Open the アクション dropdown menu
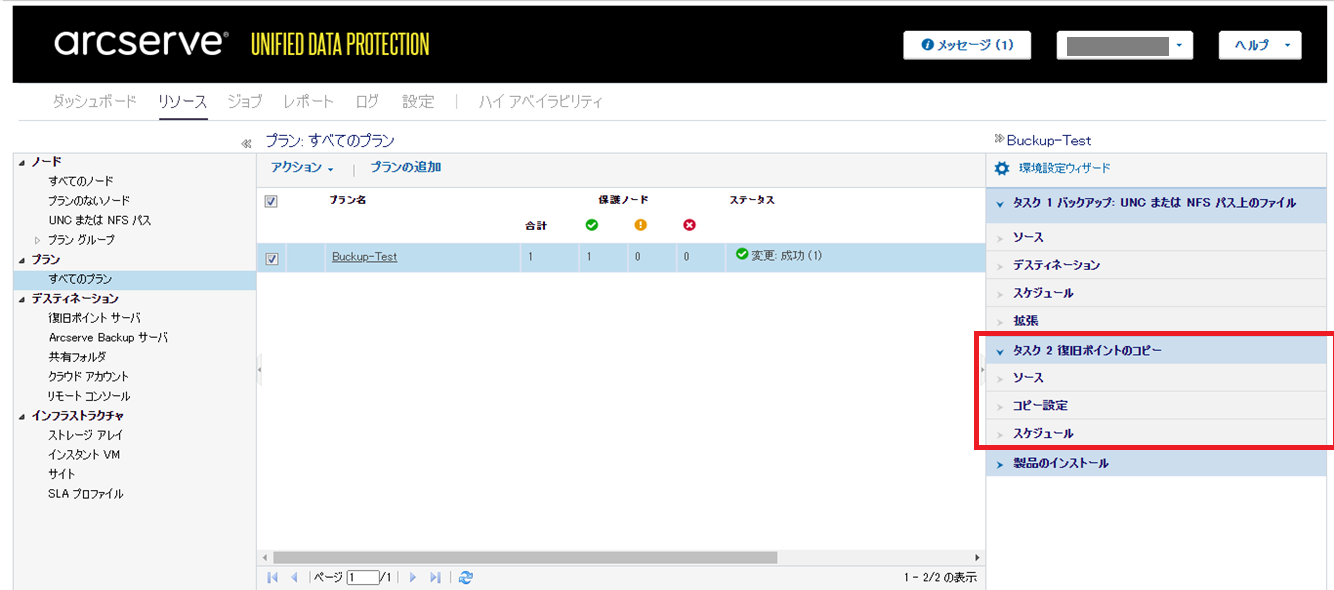Viewport: 1334px width, 590px height. 302,167
